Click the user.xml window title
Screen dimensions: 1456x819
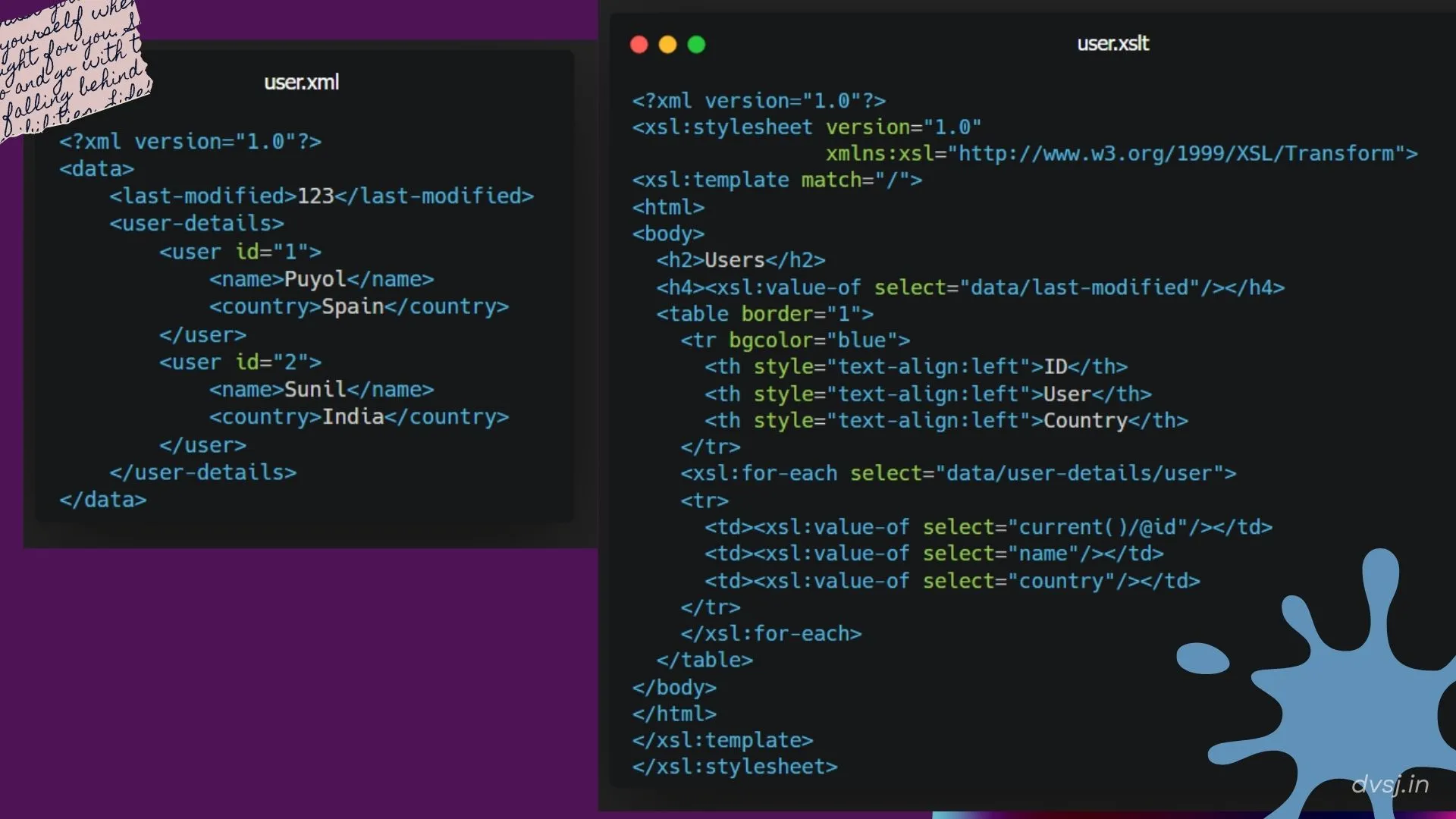300,82
